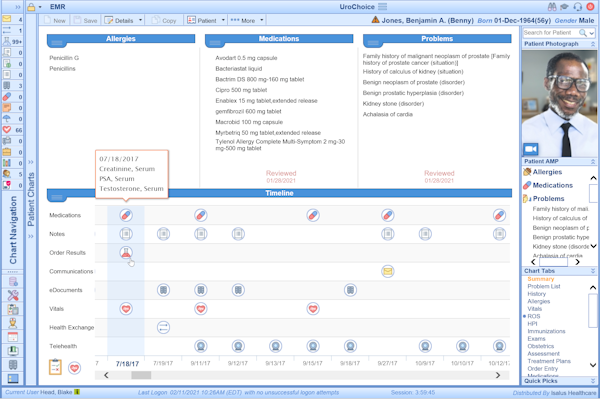Click the exchange arrows icon with count 1
The image size is (600, 399).
click(7, 30)
